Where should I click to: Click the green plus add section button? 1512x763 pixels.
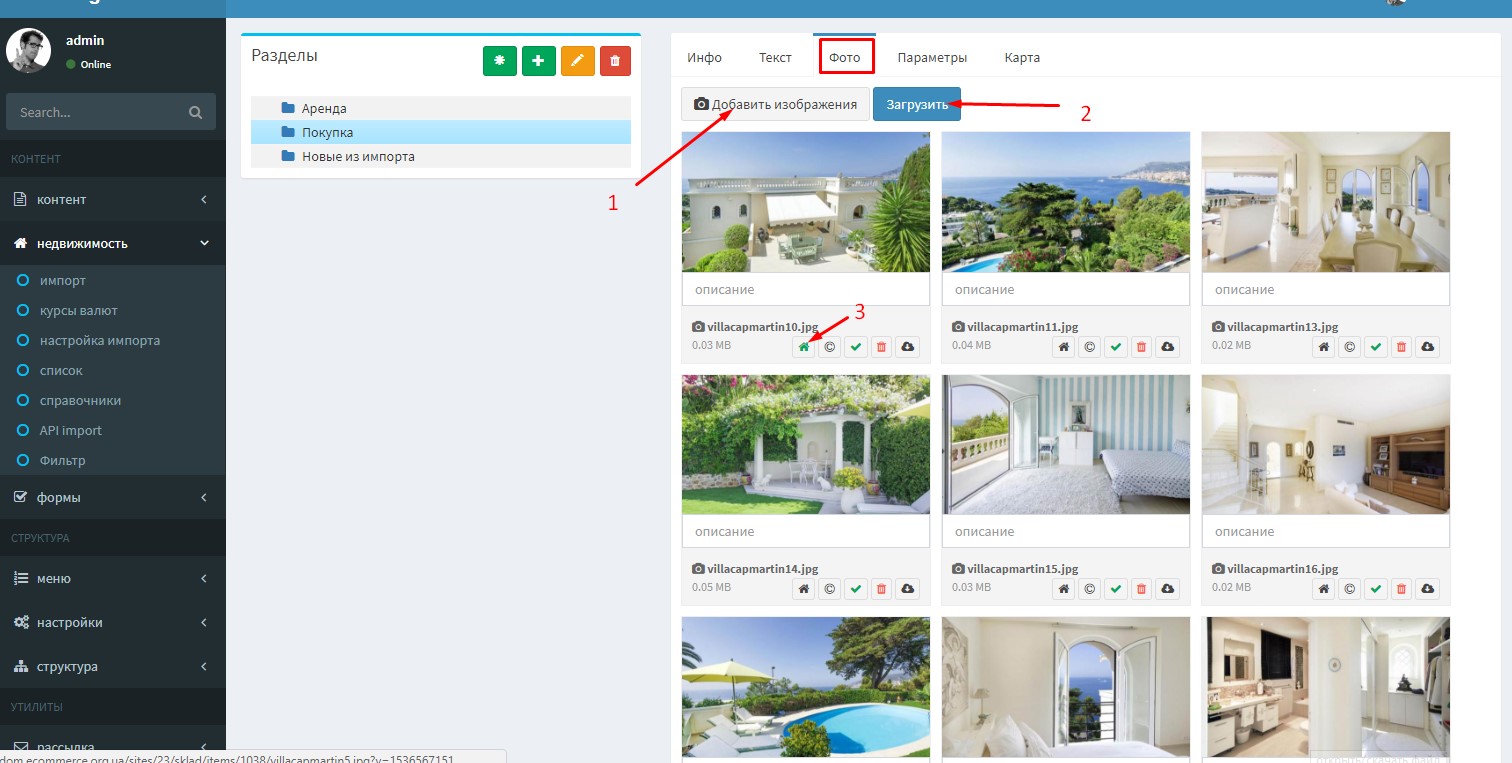click(538, 61)
